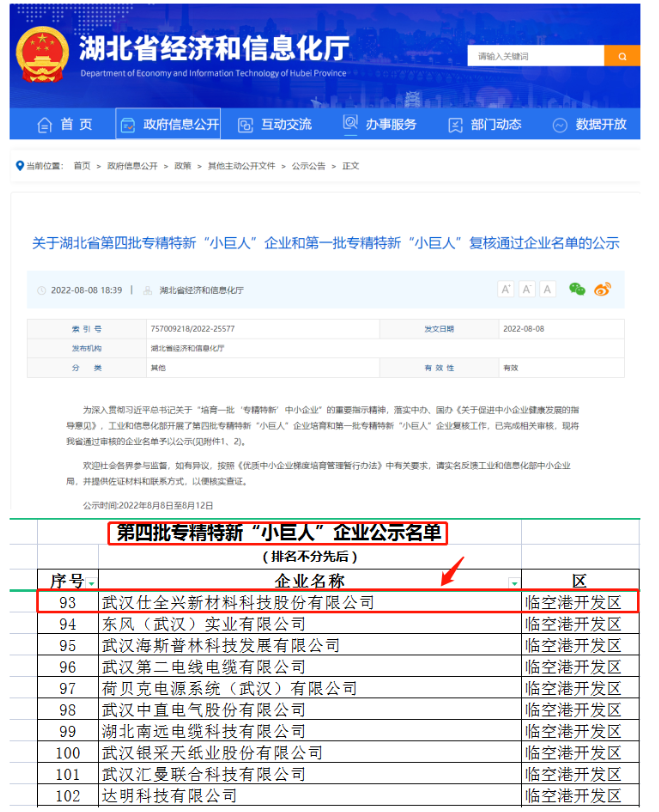
Task: Click the publisher icon beside 湖北省经济和信息化厅
Action: [148, 291]
